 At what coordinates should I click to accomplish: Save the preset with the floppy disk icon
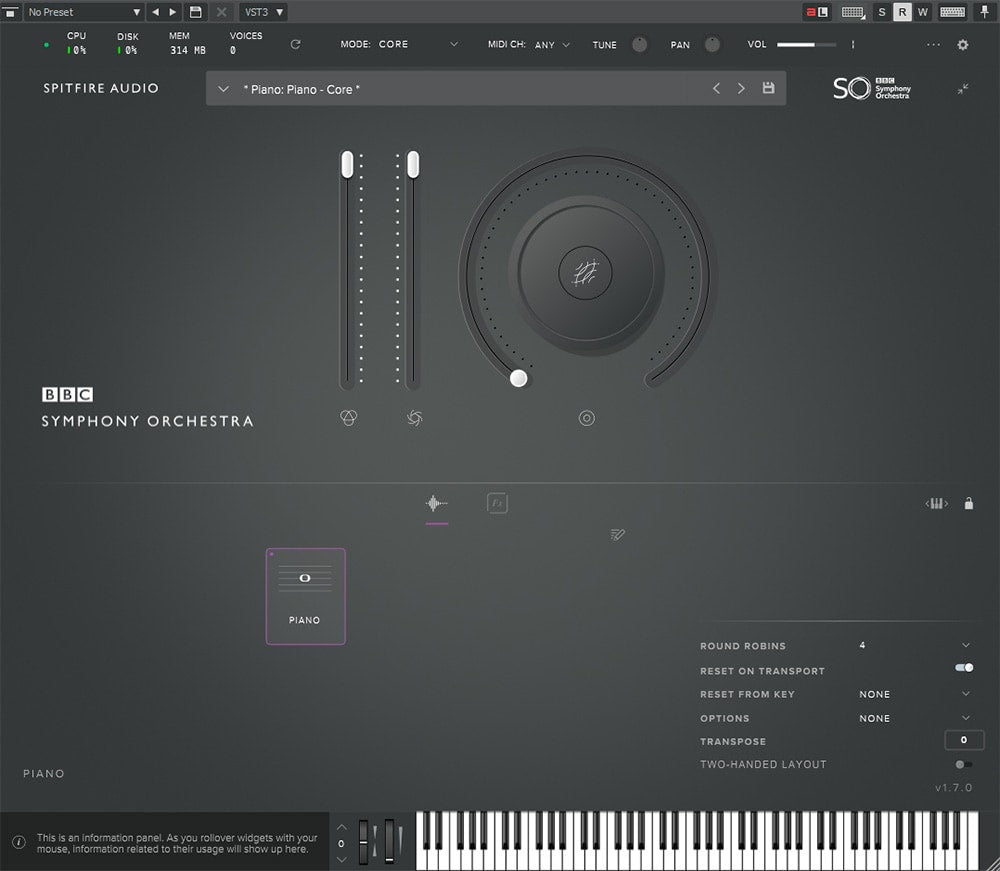coord(768,88)
